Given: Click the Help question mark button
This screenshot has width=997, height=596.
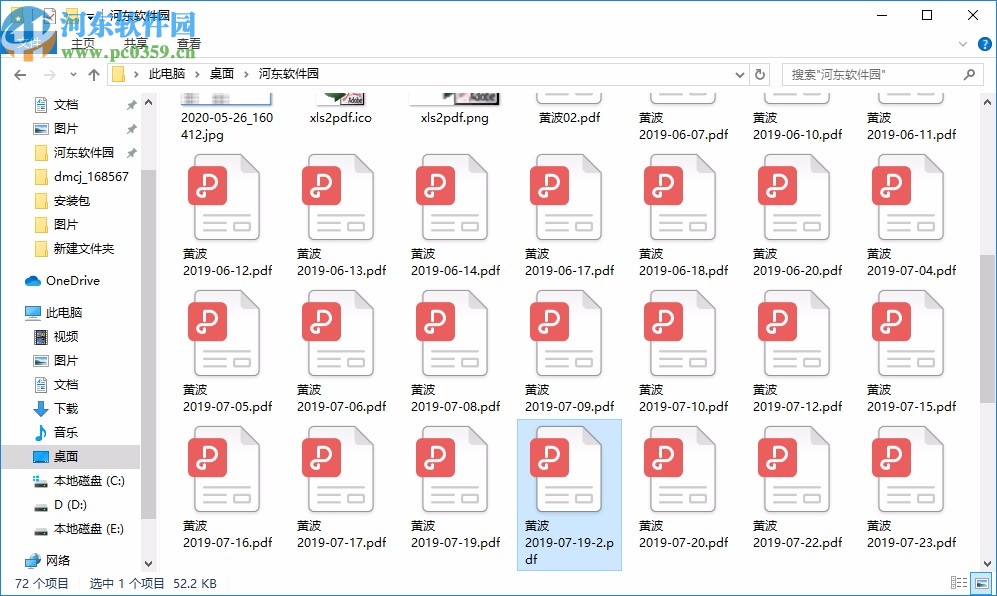Looking at the screenshot, I should click(984, 43).
